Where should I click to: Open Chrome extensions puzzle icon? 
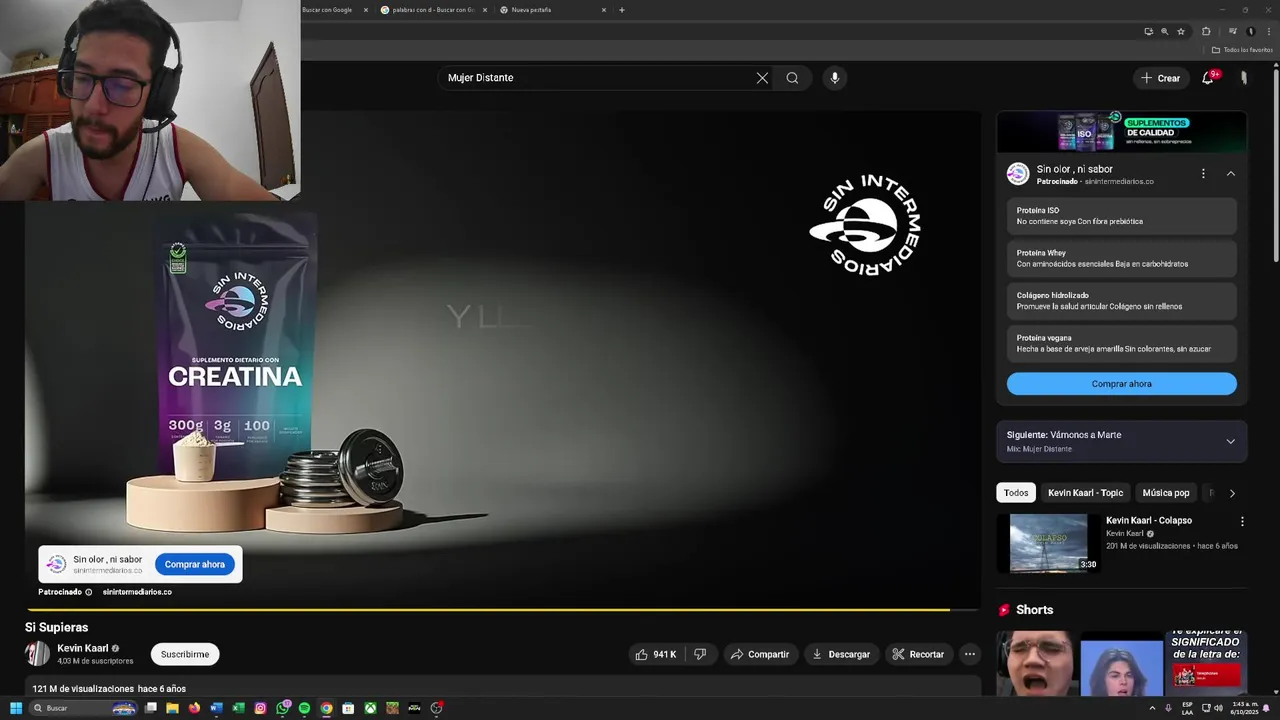tap(1206, 31)
